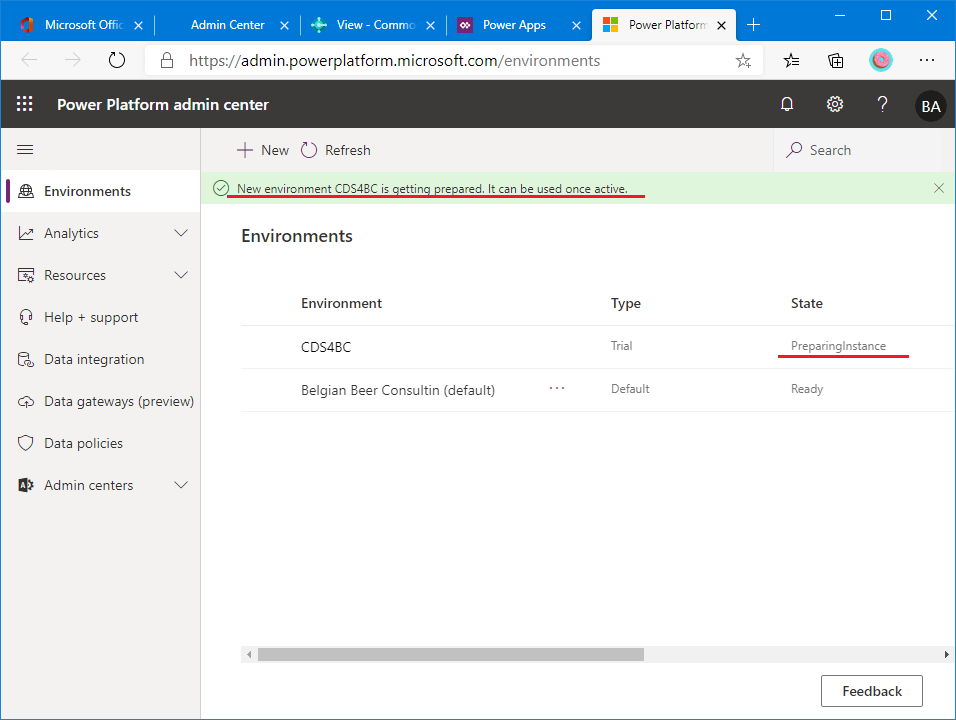Viewport: 956px width, 720px height.
Task: Click the Admin centers icon
Action: tap(26, 485)
